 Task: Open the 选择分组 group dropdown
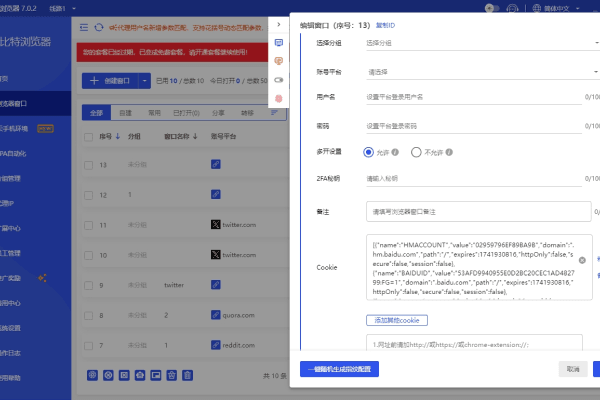click(483, 43)
